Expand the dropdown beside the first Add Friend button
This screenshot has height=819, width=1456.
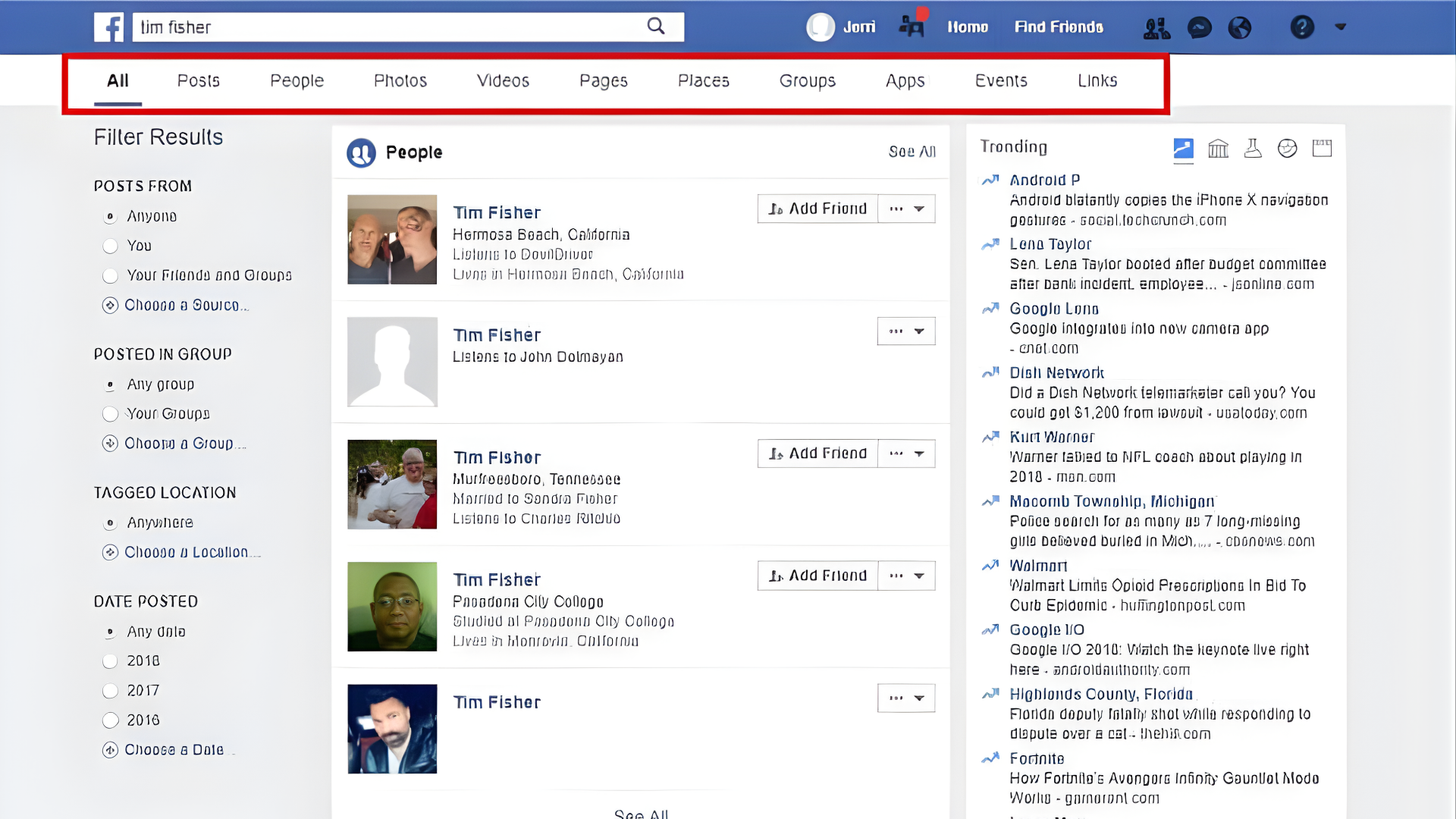click(907, 208)
